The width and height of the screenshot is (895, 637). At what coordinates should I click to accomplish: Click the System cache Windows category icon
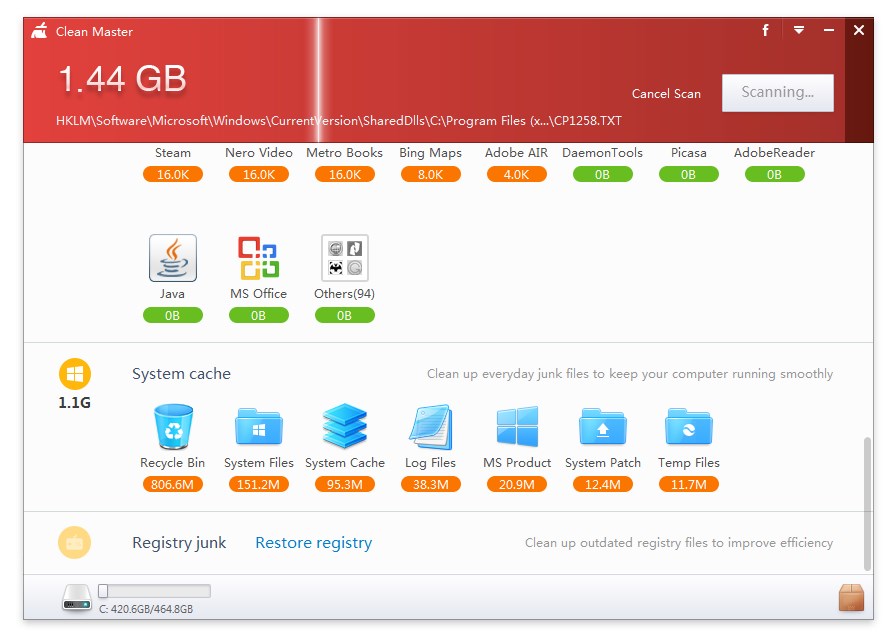(75, 374)
